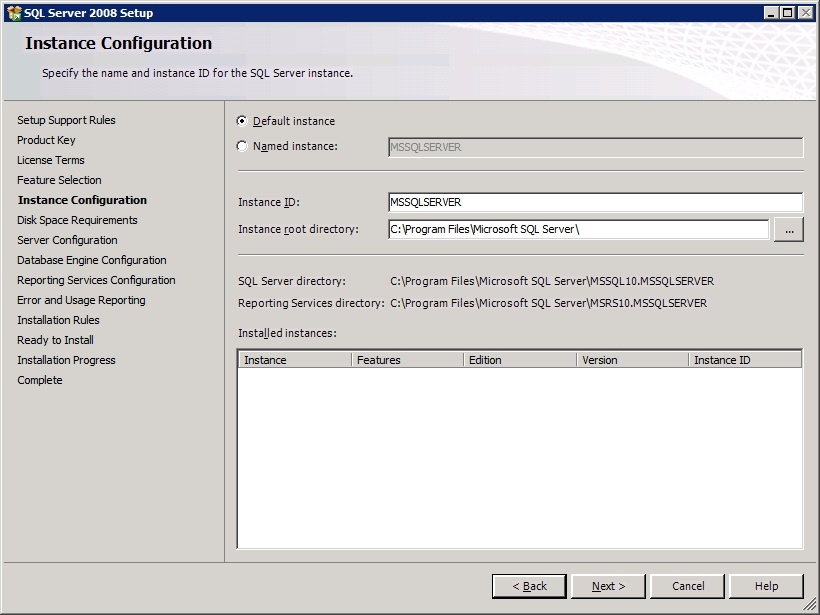Click the Named instance text field
This screenshot has width=820, height=615.
[x=596, y=147]
